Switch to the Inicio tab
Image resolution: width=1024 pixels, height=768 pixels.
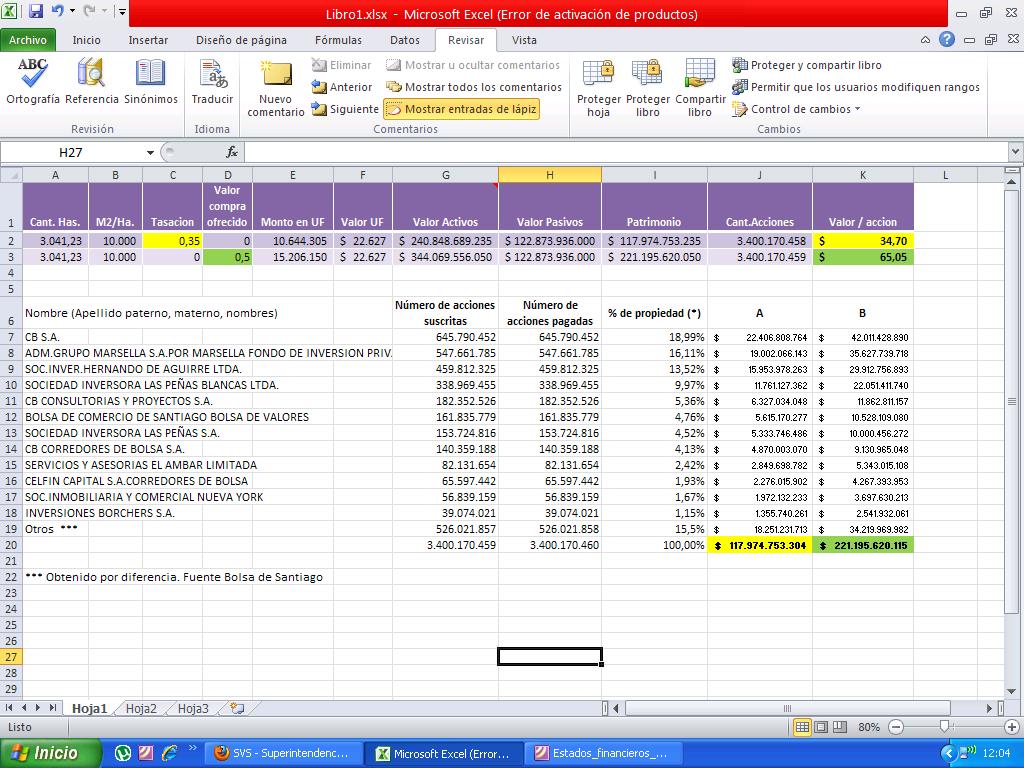(x=86, y=40)
